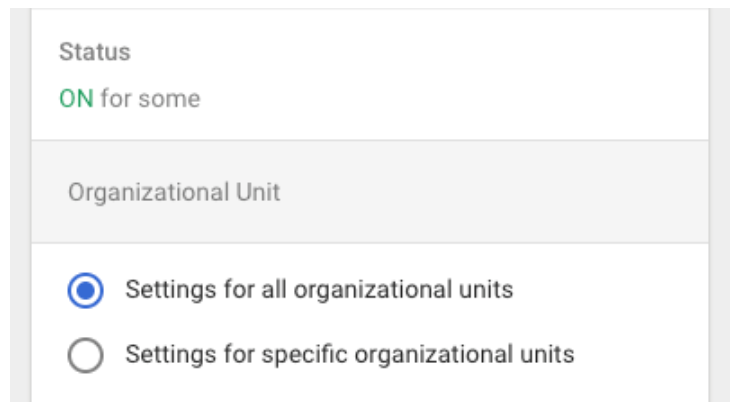Choose the specific organizational units radio button
Viewport: 750px width, 402px height.
point(85,355)
